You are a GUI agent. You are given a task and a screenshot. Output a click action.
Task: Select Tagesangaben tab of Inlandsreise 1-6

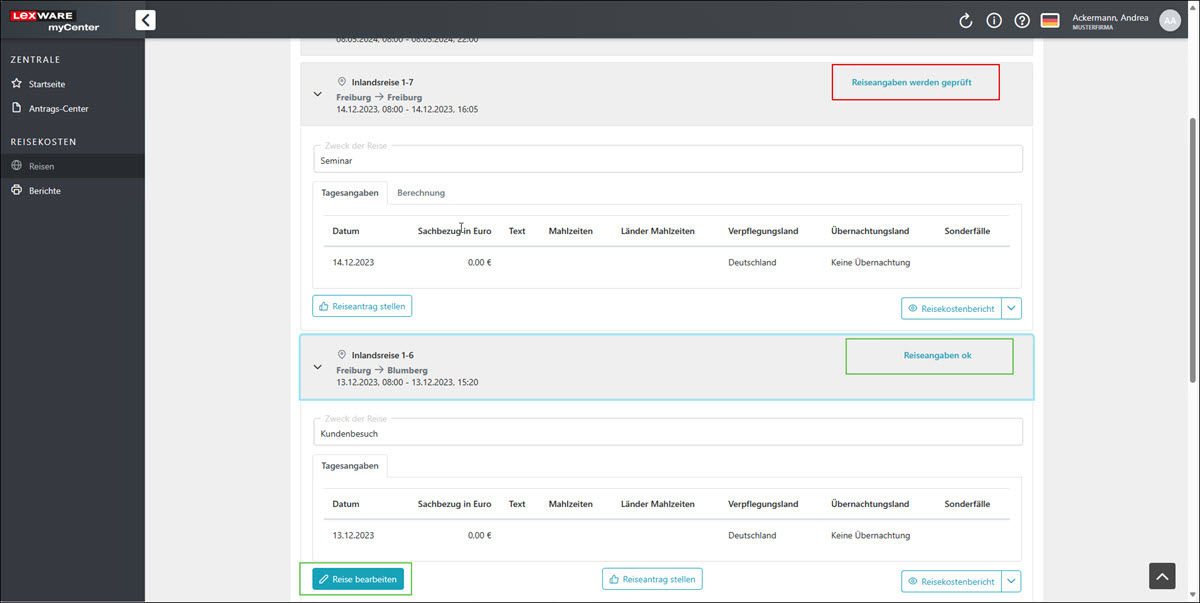pyautogui.click(x=349, y=465)
